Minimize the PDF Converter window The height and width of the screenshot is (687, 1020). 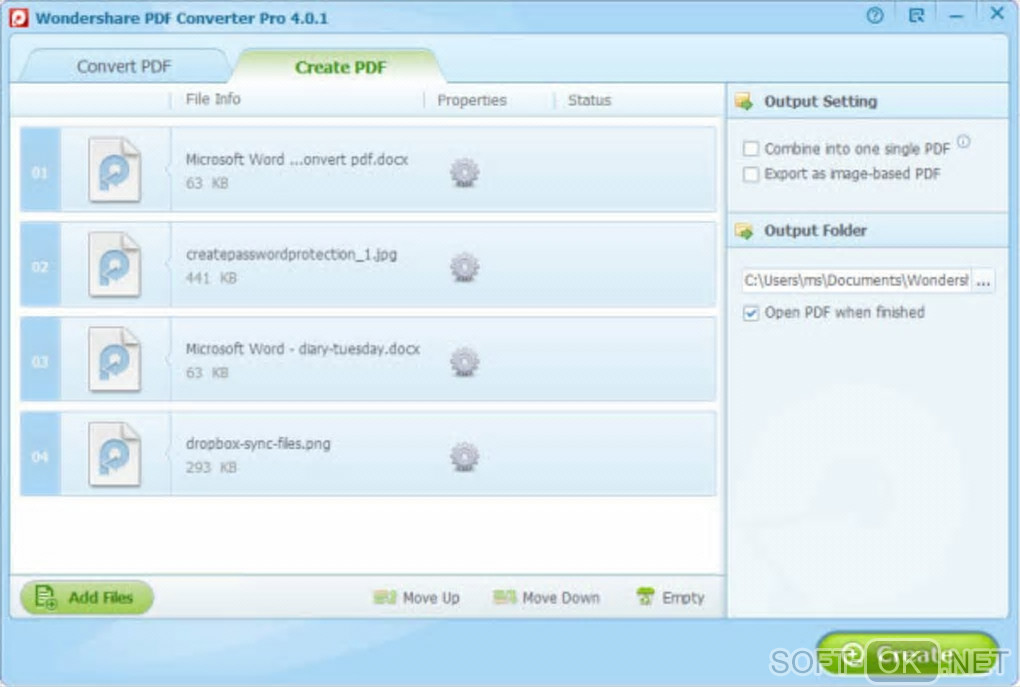pyautogui.click(x=956, y=16)
